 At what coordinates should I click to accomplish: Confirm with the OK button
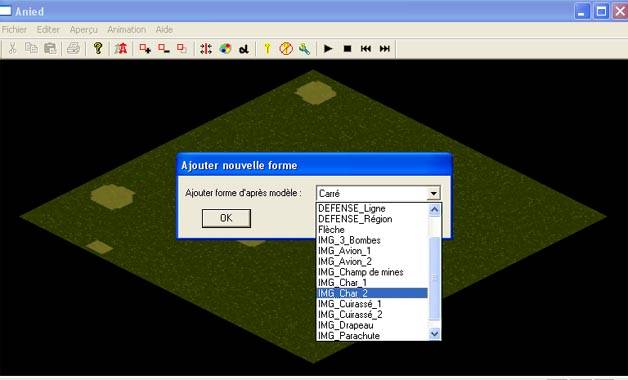coord(226,218)
